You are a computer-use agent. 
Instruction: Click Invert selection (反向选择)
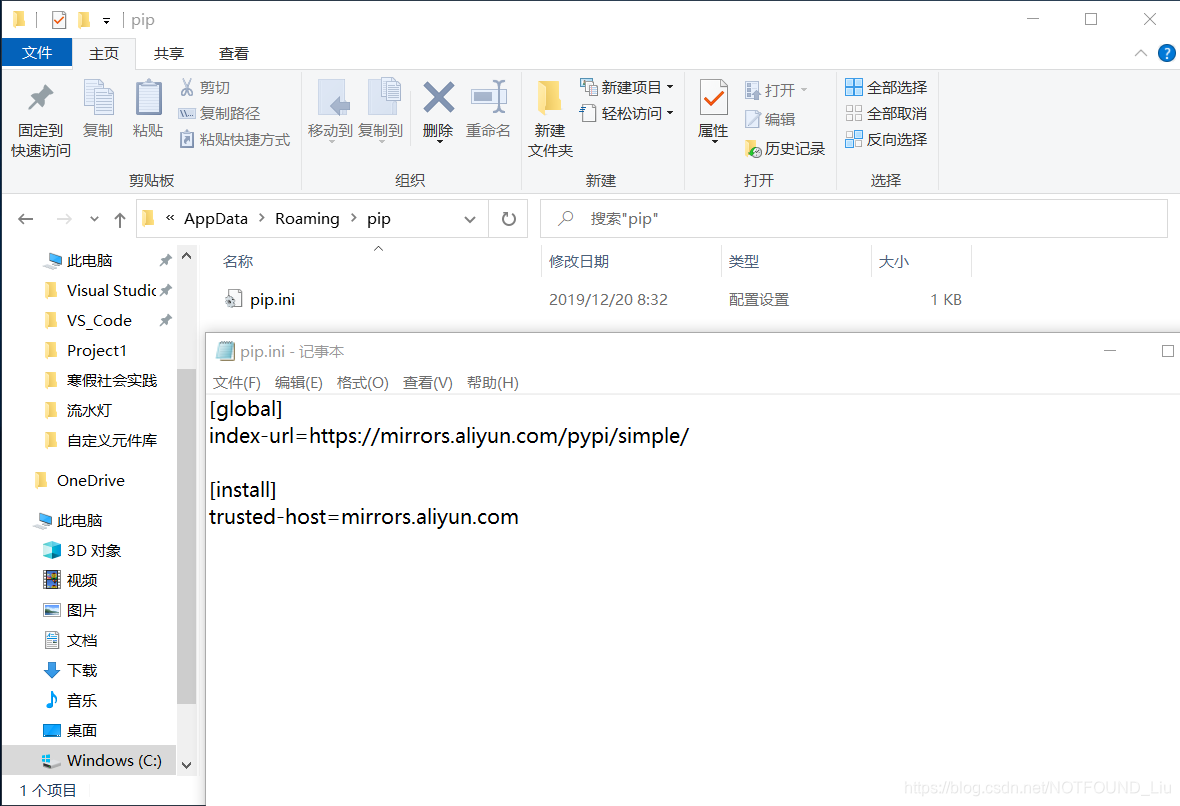pyautogui.click(x=886, y=139)
